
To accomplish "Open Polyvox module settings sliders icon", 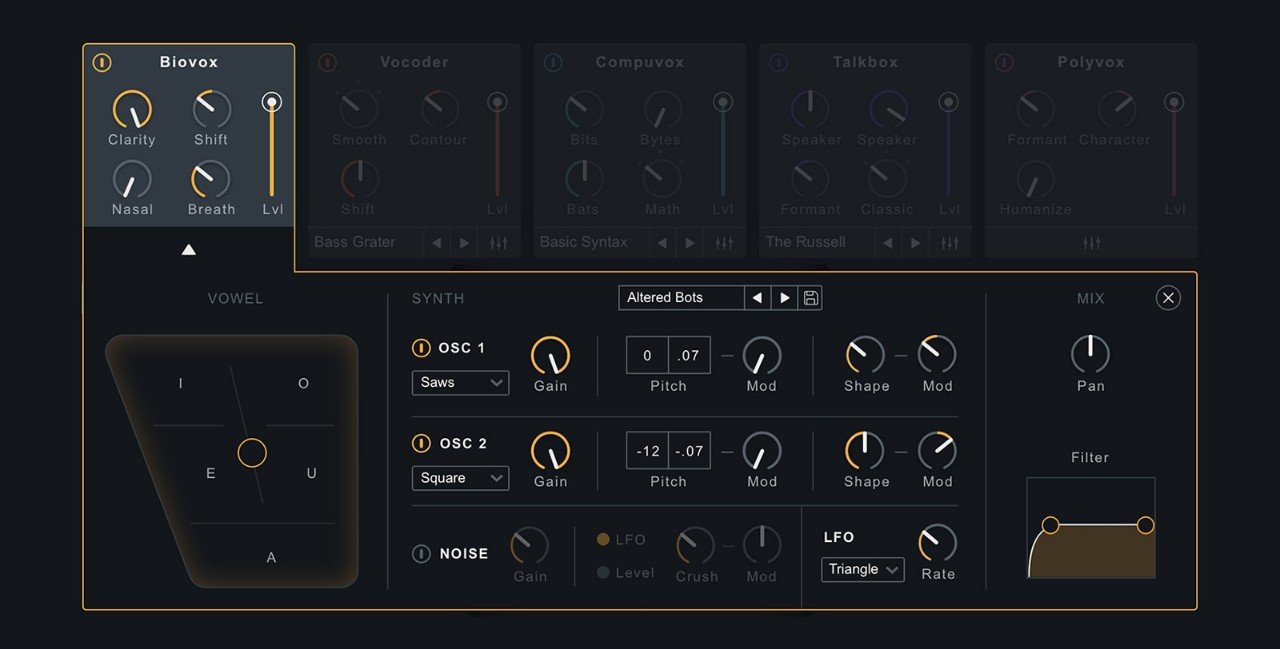I will coord(1091,243).
